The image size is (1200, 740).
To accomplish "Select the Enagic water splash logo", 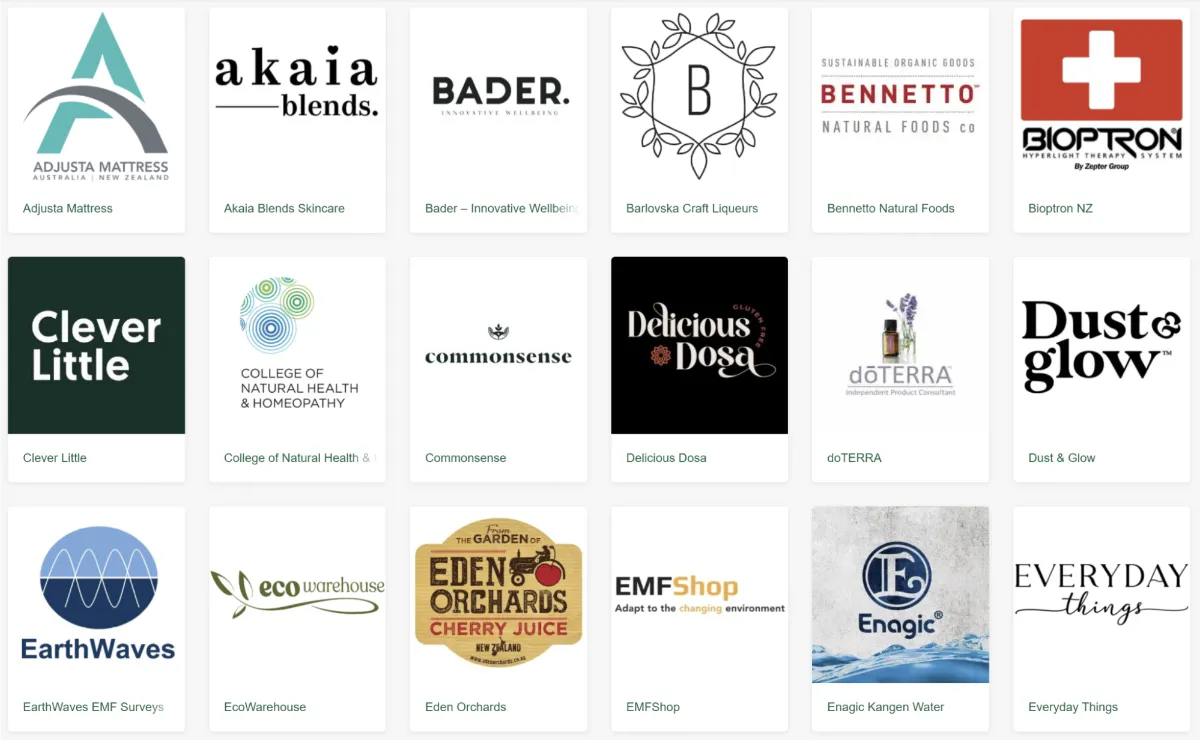I will 900,594.
